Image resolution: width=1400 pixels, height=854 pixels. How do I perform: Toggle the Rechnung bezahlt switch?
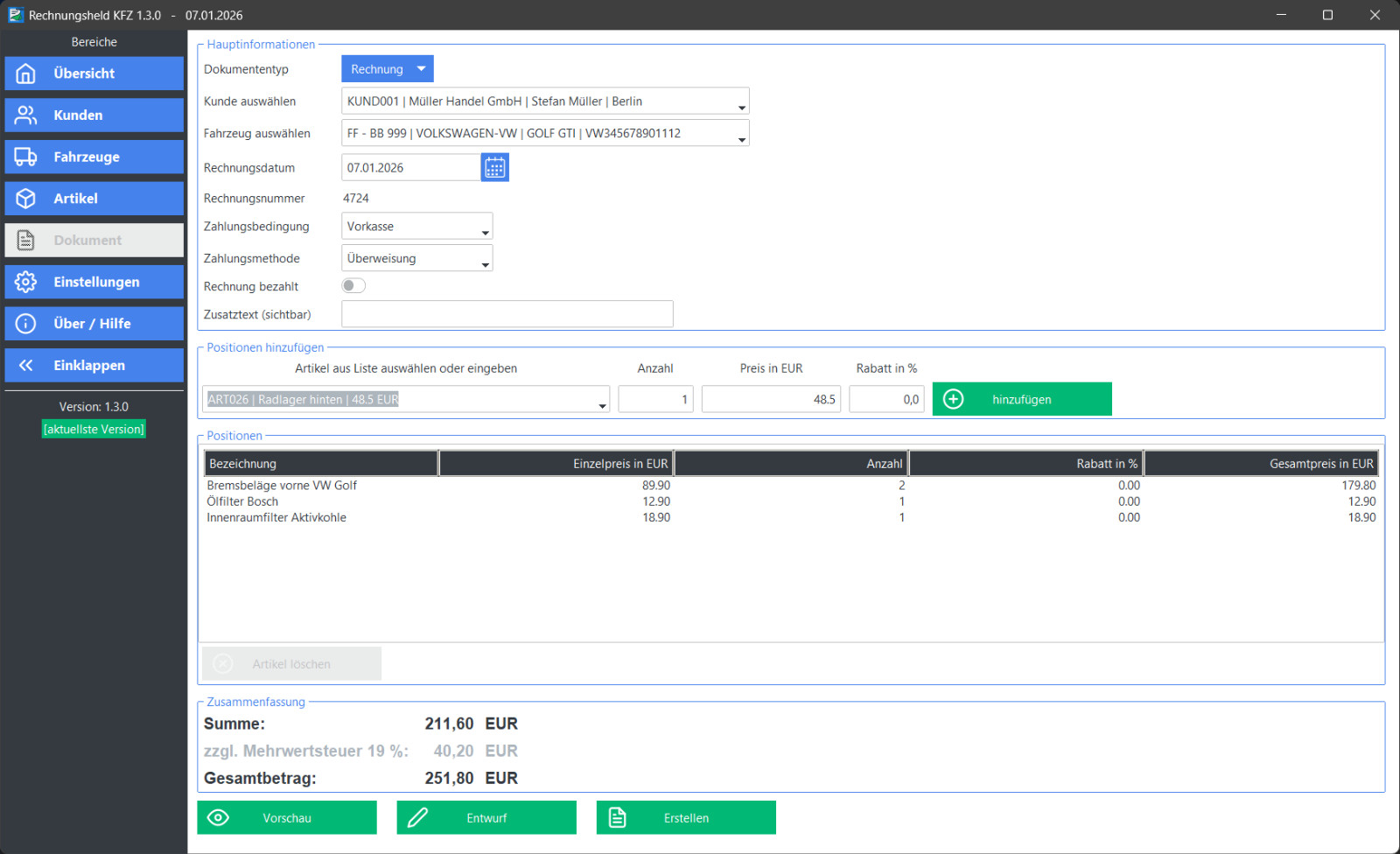pyautogui.click(x=353, y=286)
